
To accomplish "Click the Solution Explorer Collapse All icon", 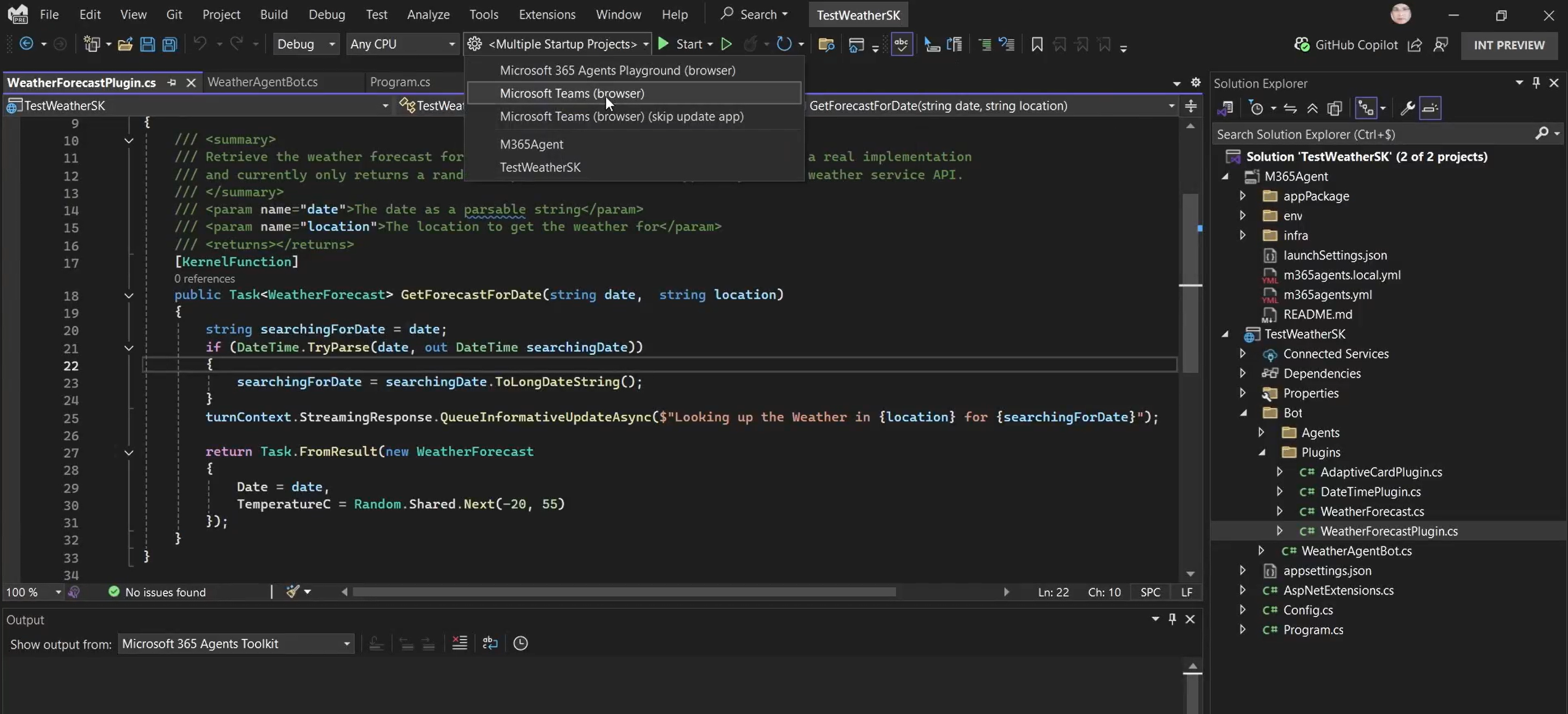I will coord(1312,108).
